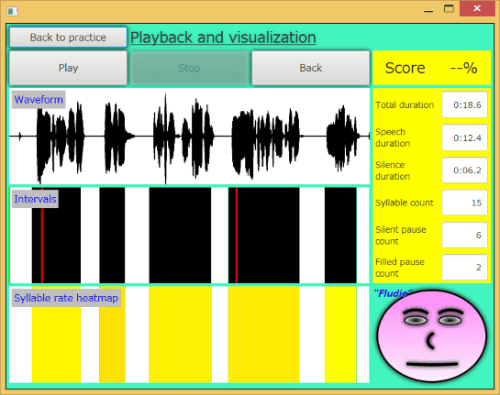The width and height of the screenshot is (500, 395).
Task: Click the Back to practice button
Action: tap(68, 37)
